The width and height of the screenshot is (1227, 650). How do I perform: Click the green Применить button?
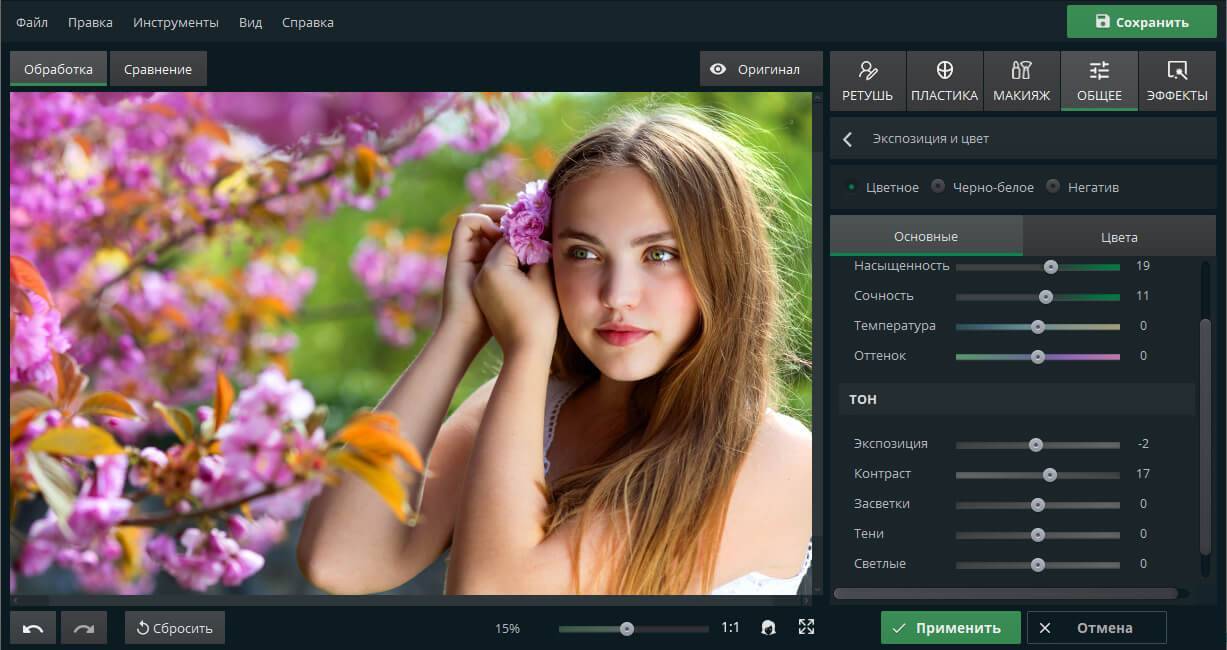[x=950, y=628]
